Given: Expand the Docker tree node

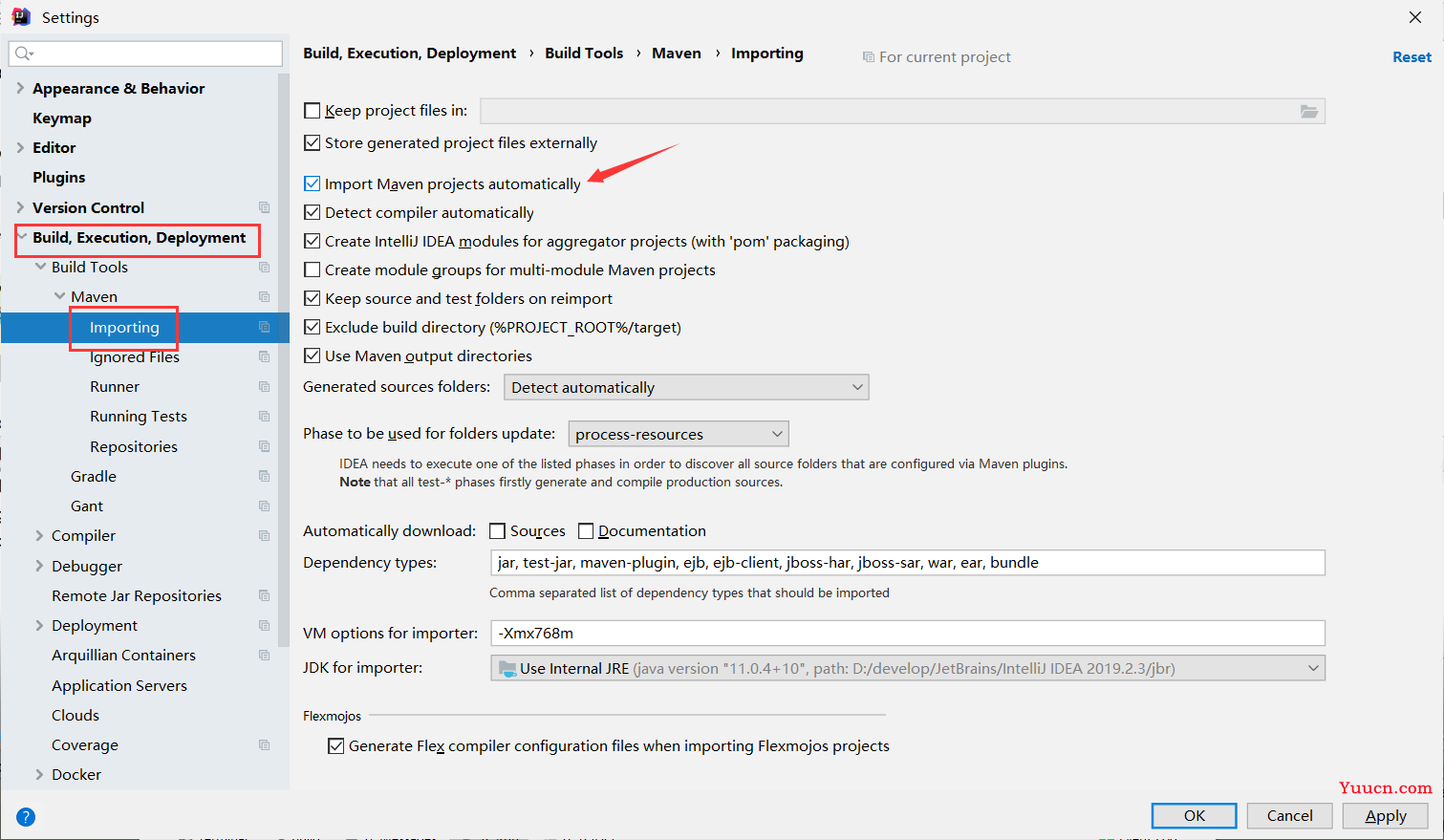Looking at the screenshot, I should 39,774.
